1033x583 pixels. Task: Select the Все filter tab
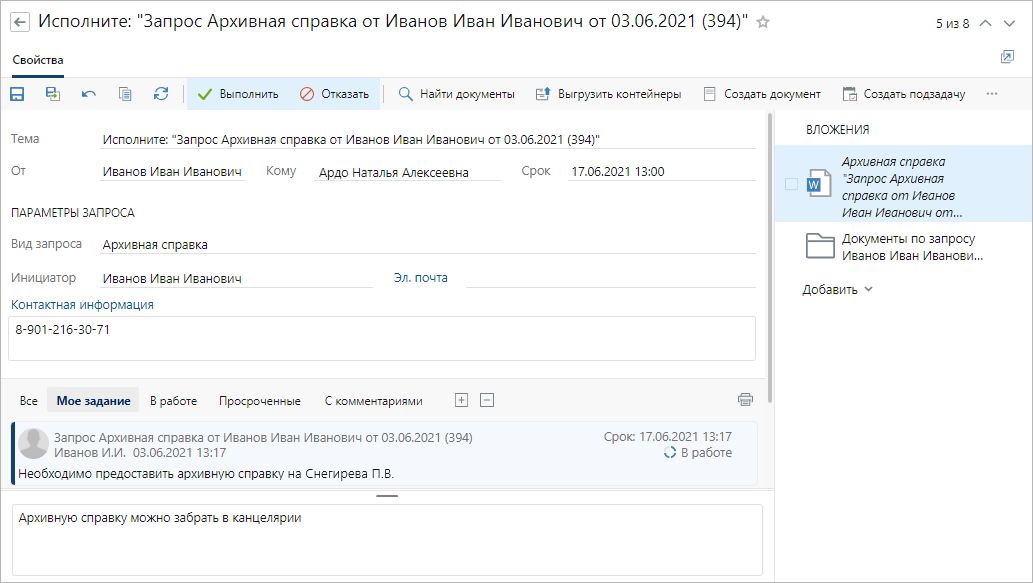tap(28, 401)
